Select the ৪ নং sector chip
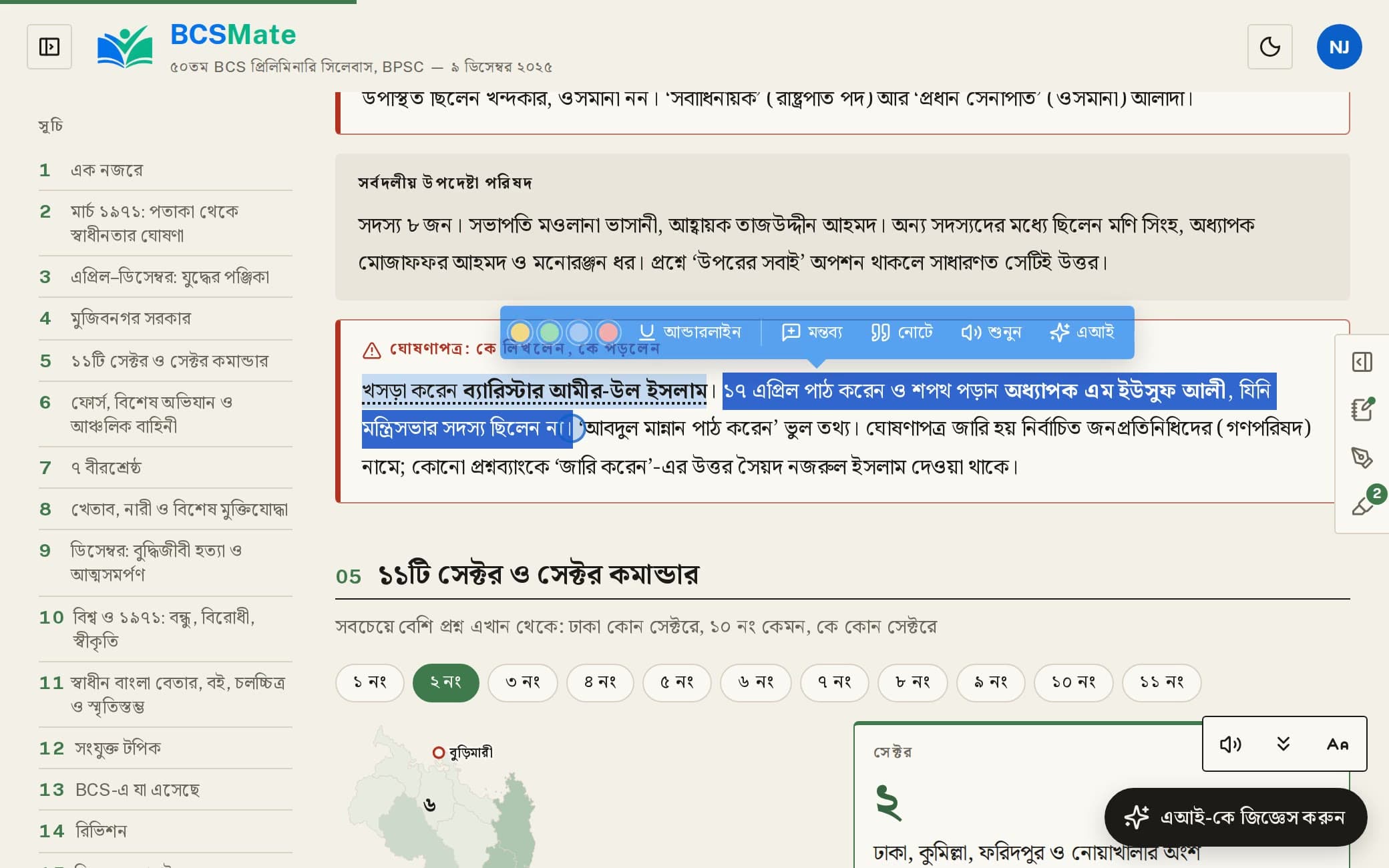 pos(600,682)
